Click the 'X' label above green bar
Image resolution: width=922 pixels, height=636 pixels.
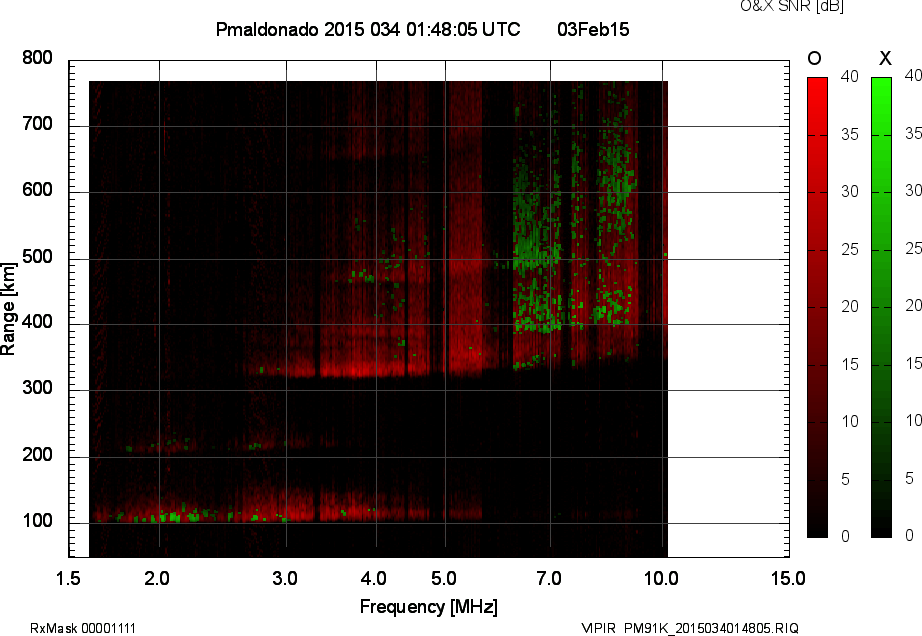(x=885, y=58)
